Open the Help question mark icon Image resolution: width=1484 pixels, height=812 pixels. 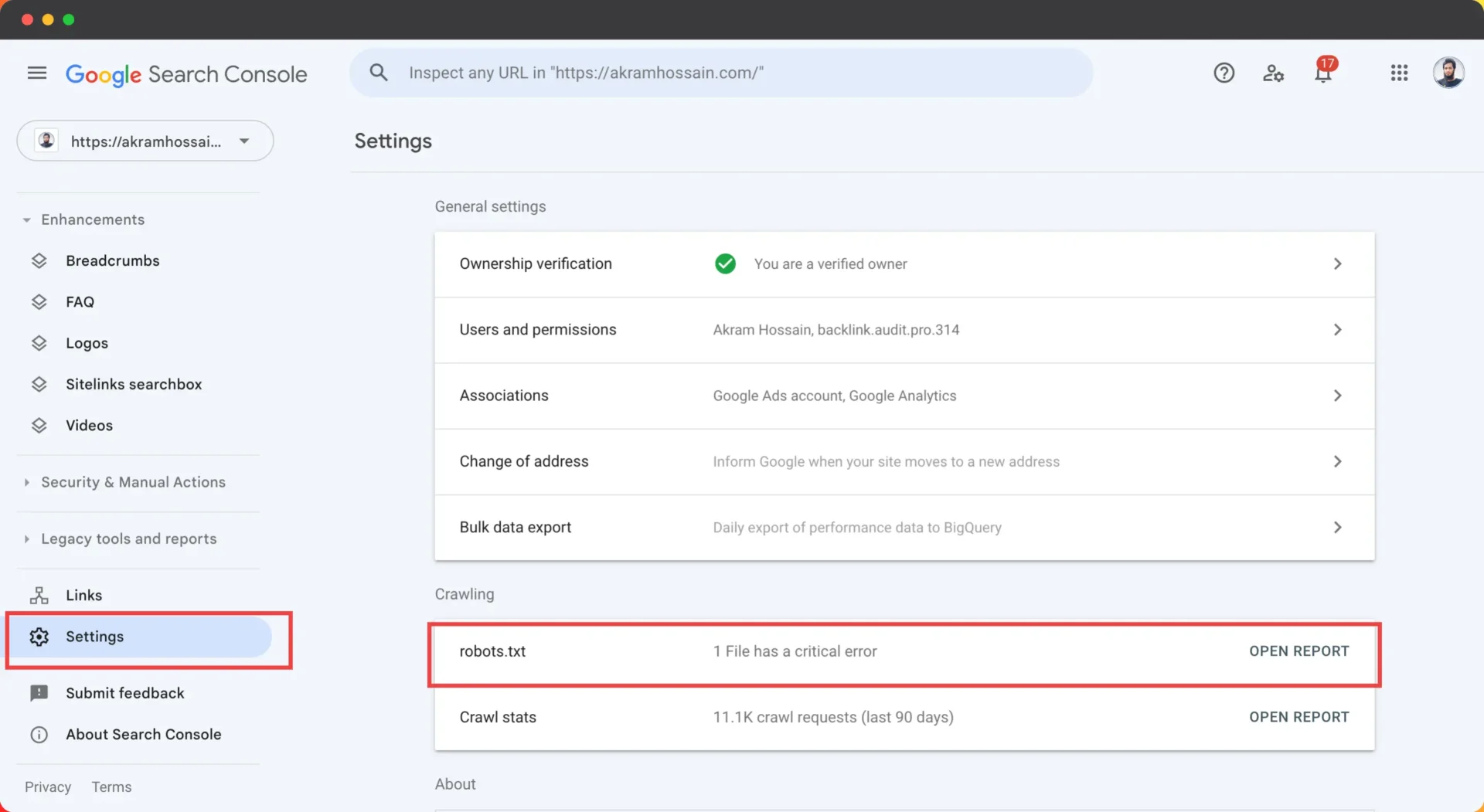(x=1224, y=73)
